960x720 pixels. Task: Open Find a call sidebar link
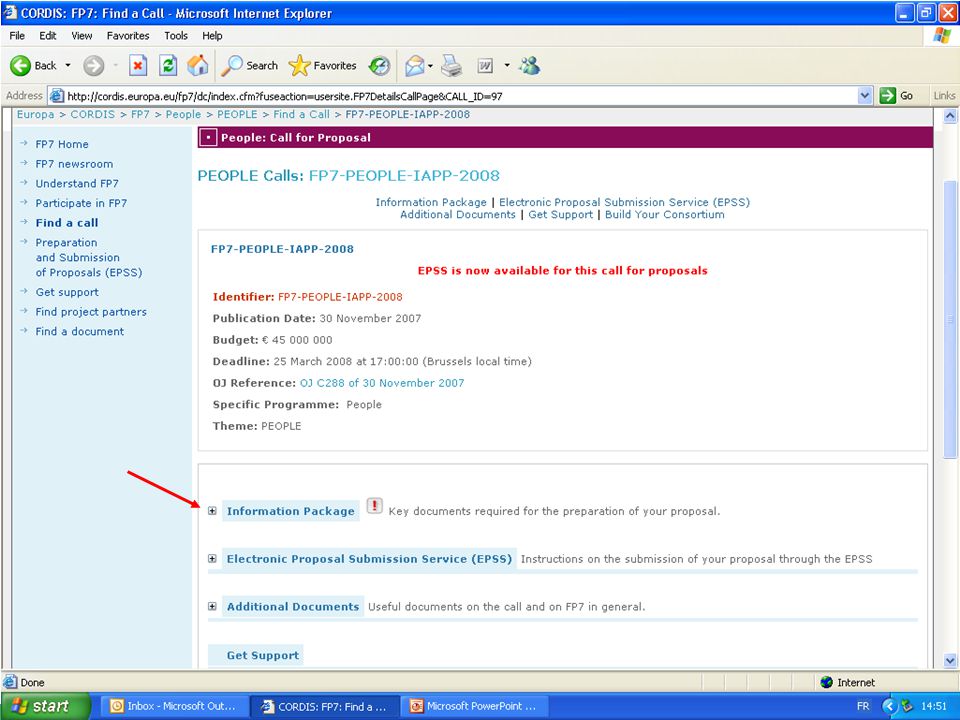coord(67,222)
